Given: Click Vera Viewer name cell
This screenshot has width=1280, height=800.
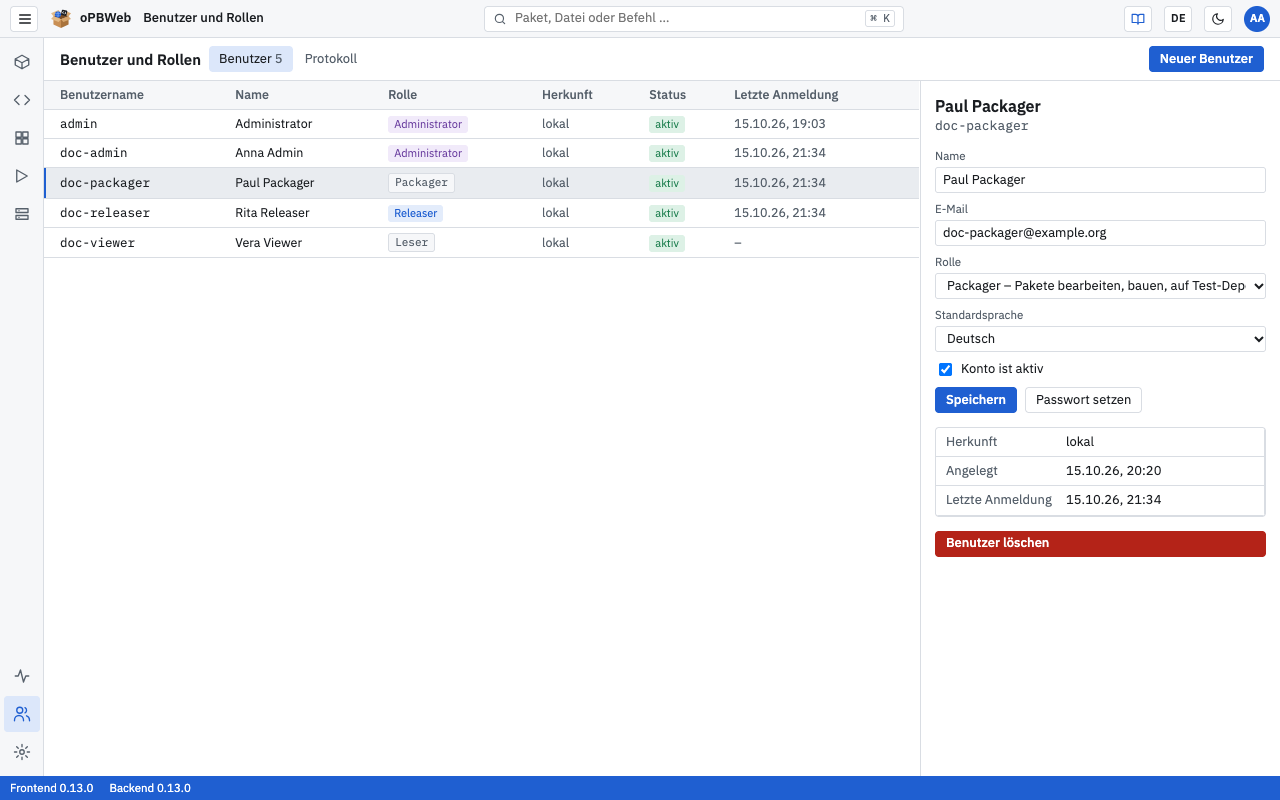Looking at the screenshot, I should tap(268, 243).
